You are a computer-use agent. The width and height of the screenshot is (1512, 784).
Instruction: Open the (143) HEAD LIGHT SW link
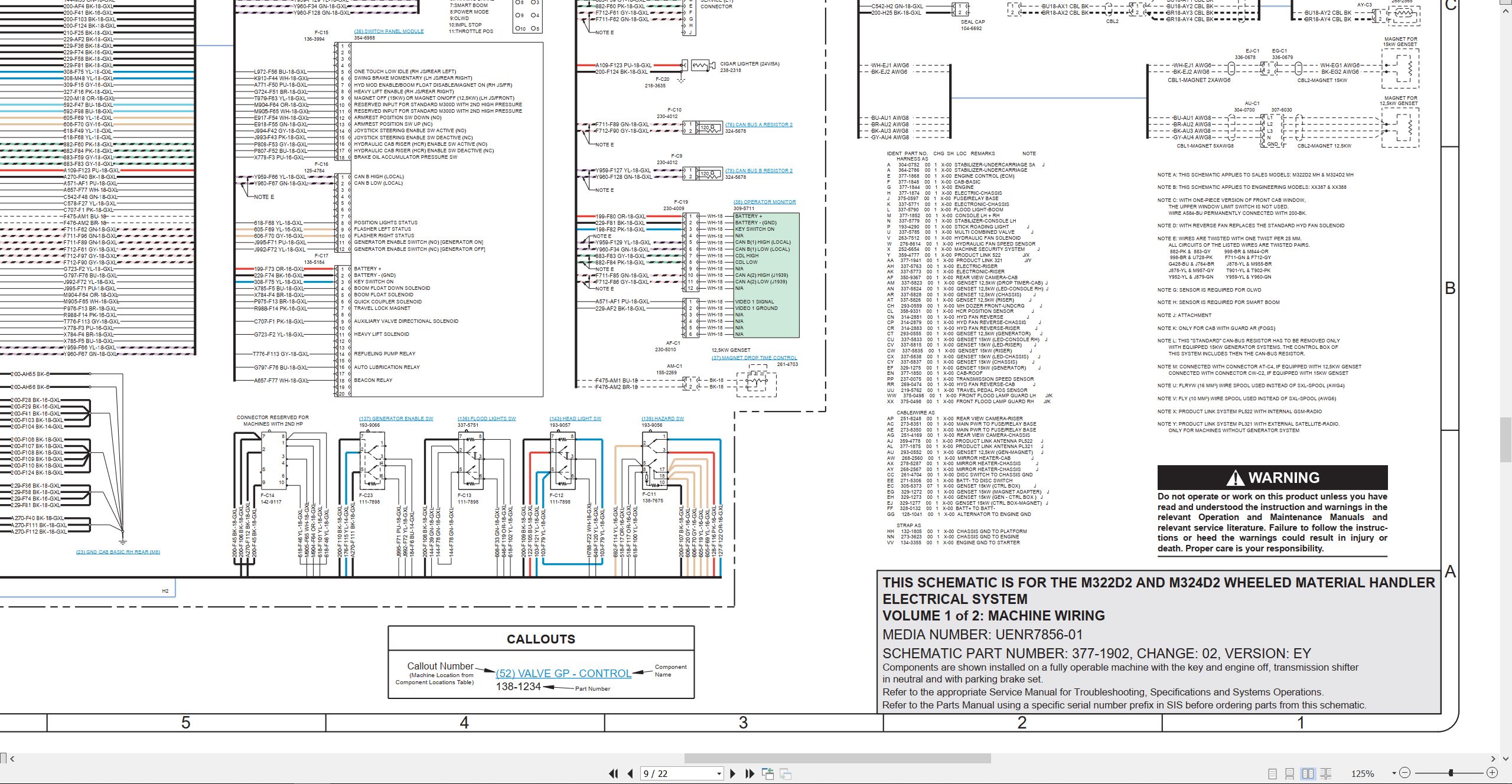pos(575,419)
